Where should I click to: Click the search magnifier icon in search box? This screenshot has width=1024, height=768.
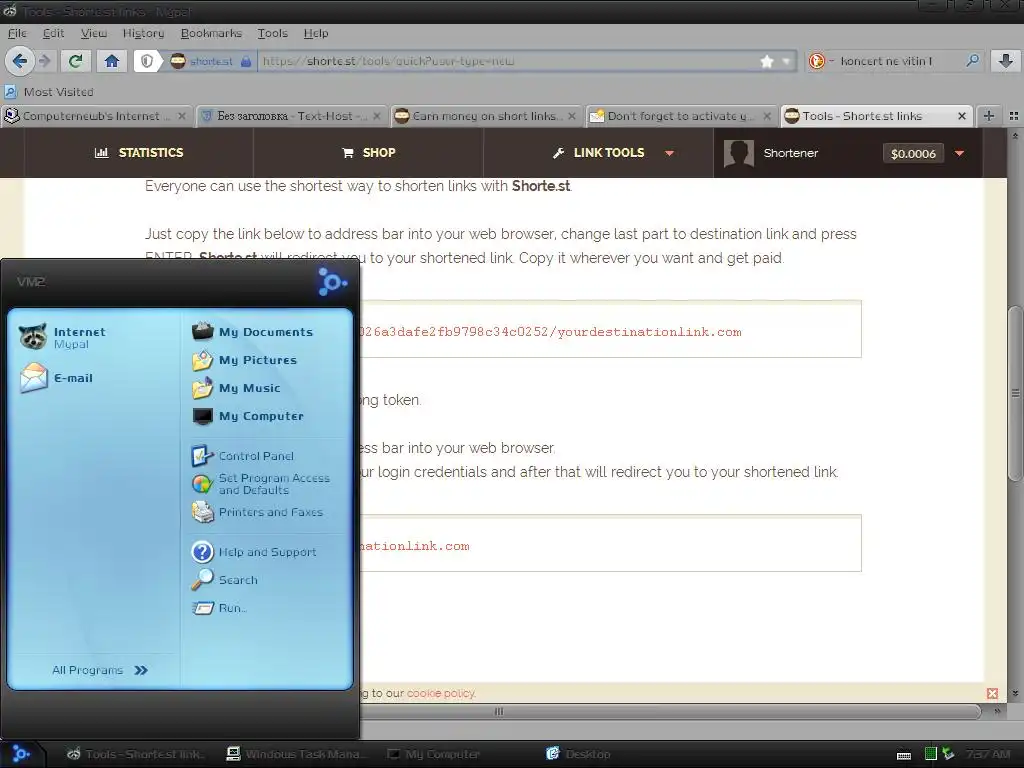pos(972,61)
